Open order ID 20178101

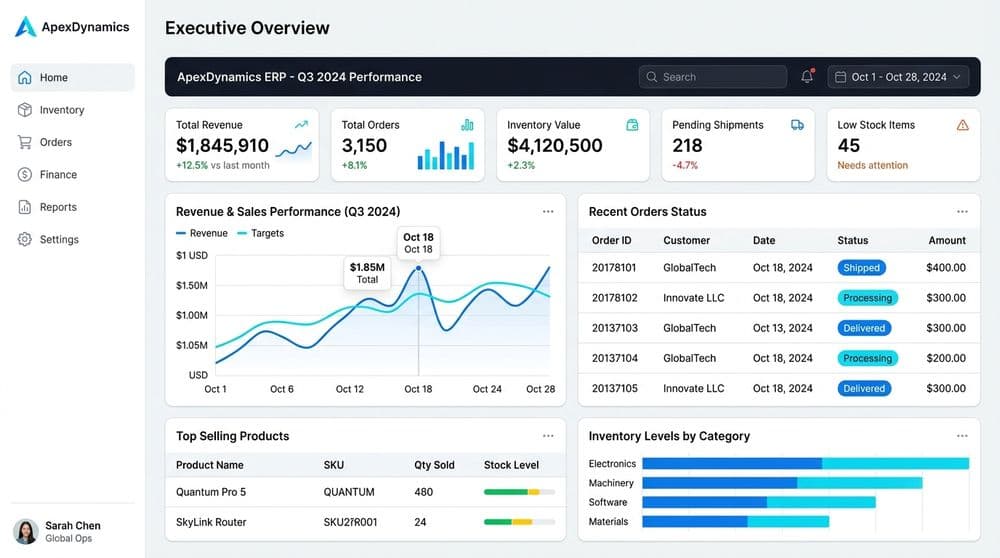click(614, 268)
